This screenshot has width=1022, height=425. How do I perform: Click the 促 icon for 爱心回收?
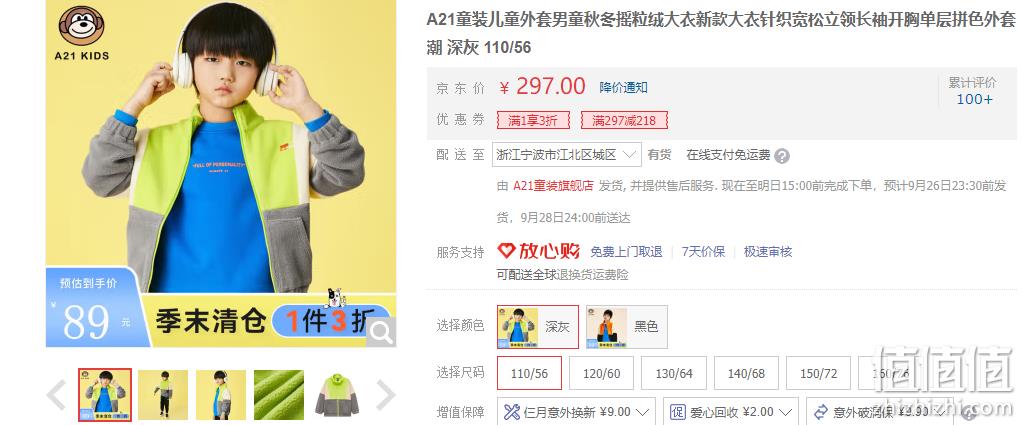tap(678, 412)
